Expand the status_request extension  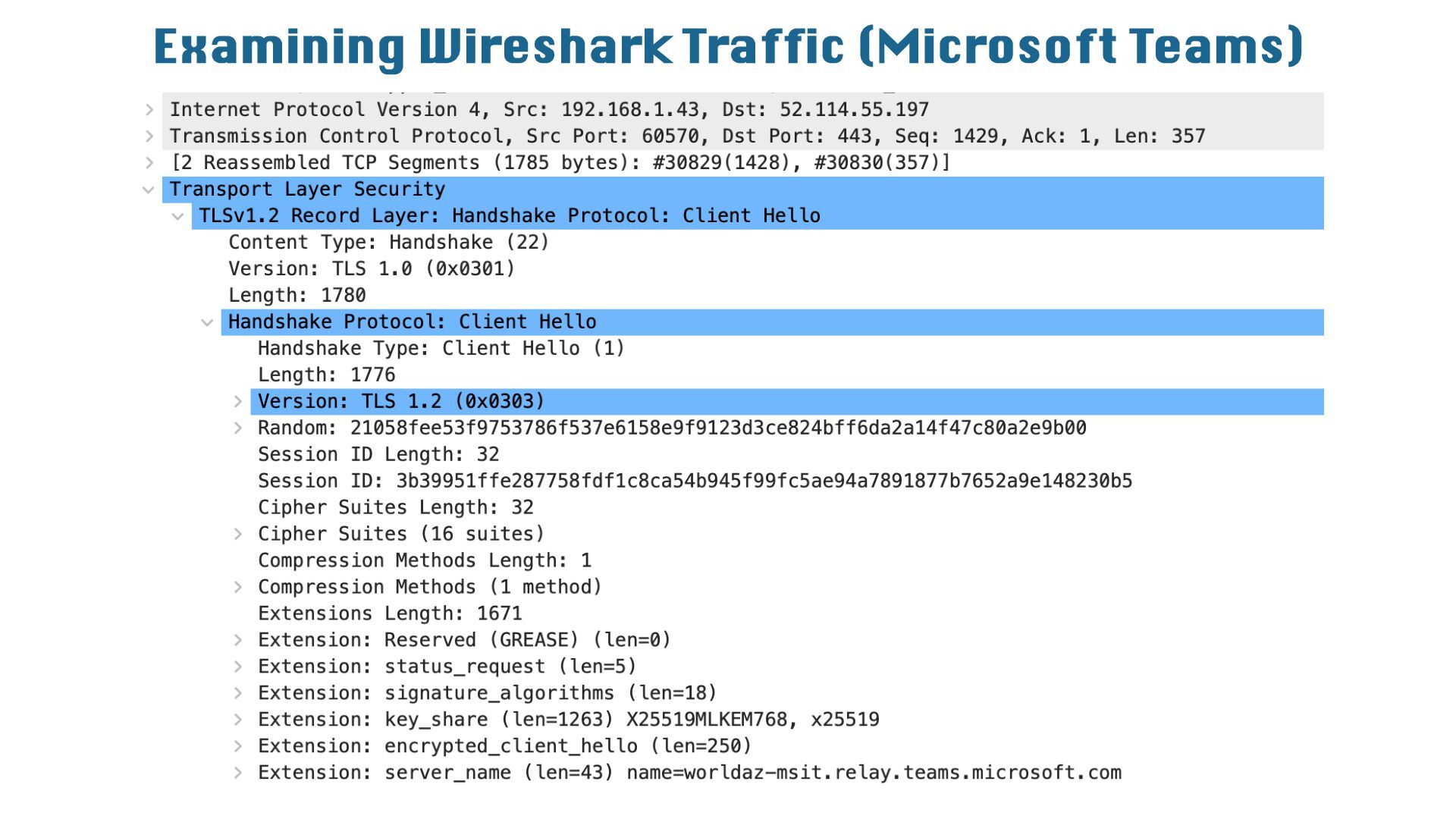[x=237, y=667]
